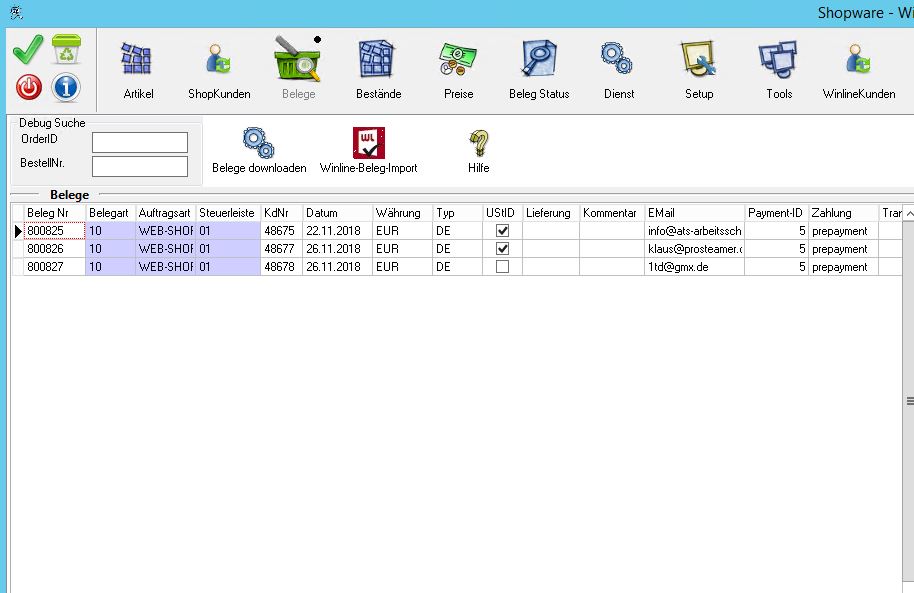
Task: Click the Kommentar column header
Action: click(x=612, y=213)
